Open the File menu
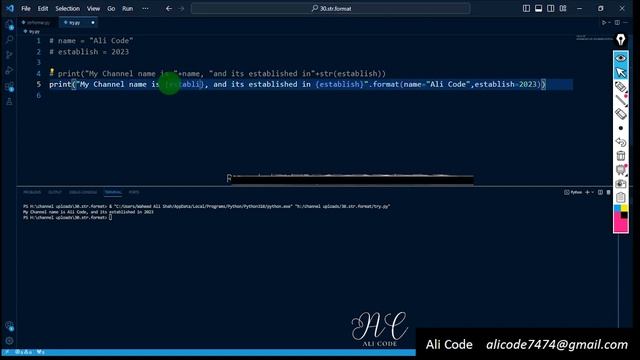 [x=26, y=8]
